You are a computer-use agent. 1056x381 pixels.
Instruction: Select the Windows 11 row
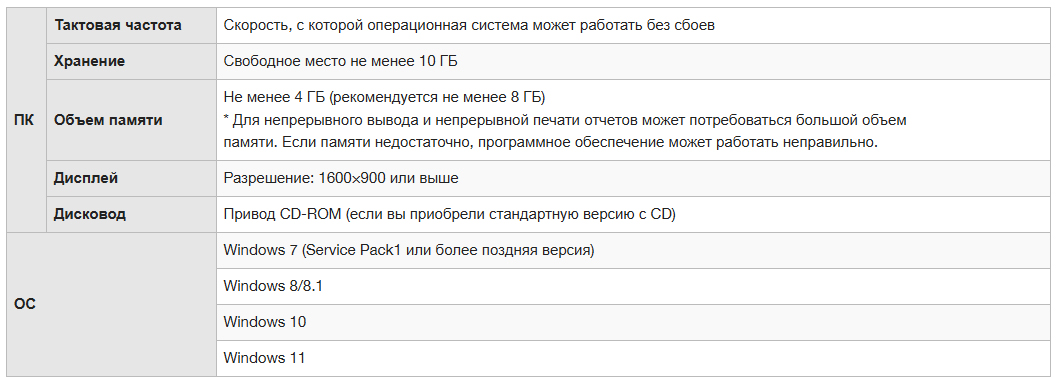(x=632, y=358)
